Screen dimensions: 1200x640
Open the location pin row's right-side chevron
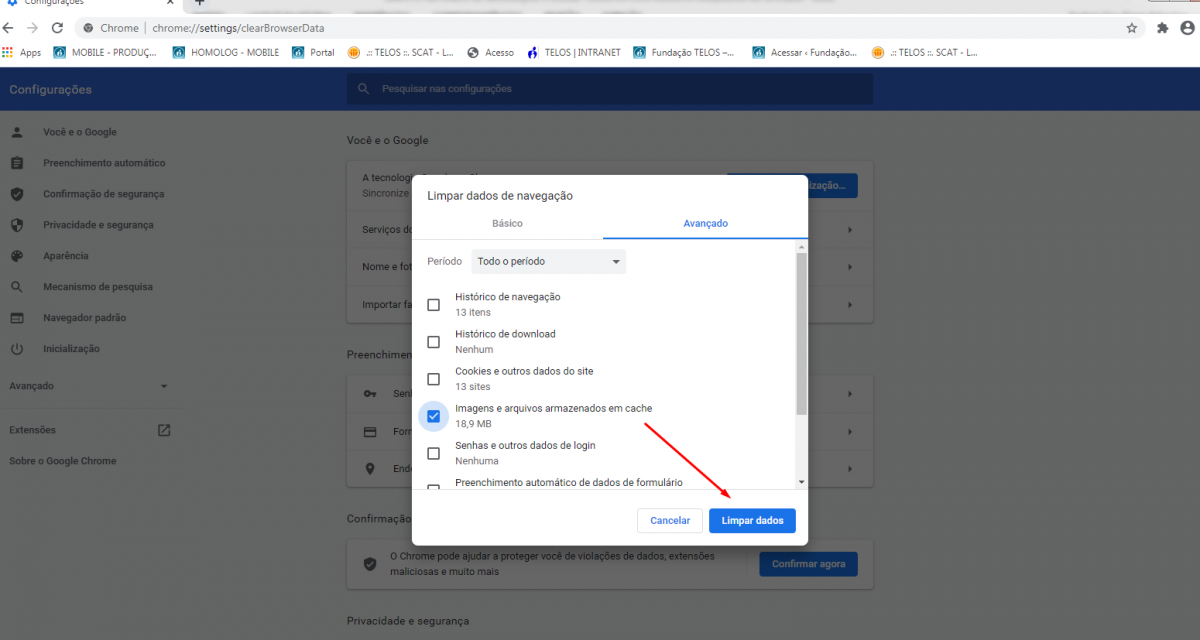[850, 469]
